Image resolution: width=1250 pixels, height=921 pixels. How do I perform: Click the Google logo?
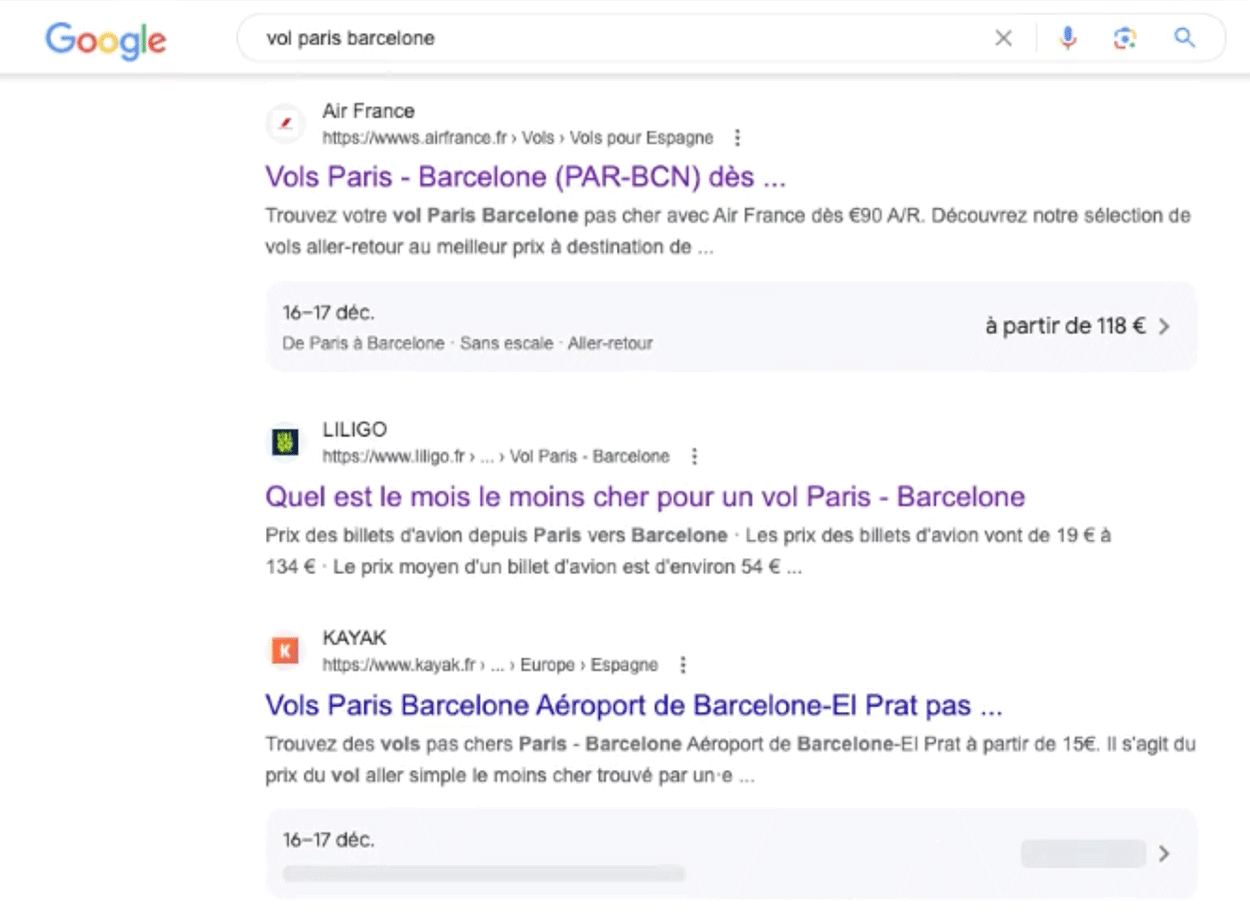[x=105, y=40]
